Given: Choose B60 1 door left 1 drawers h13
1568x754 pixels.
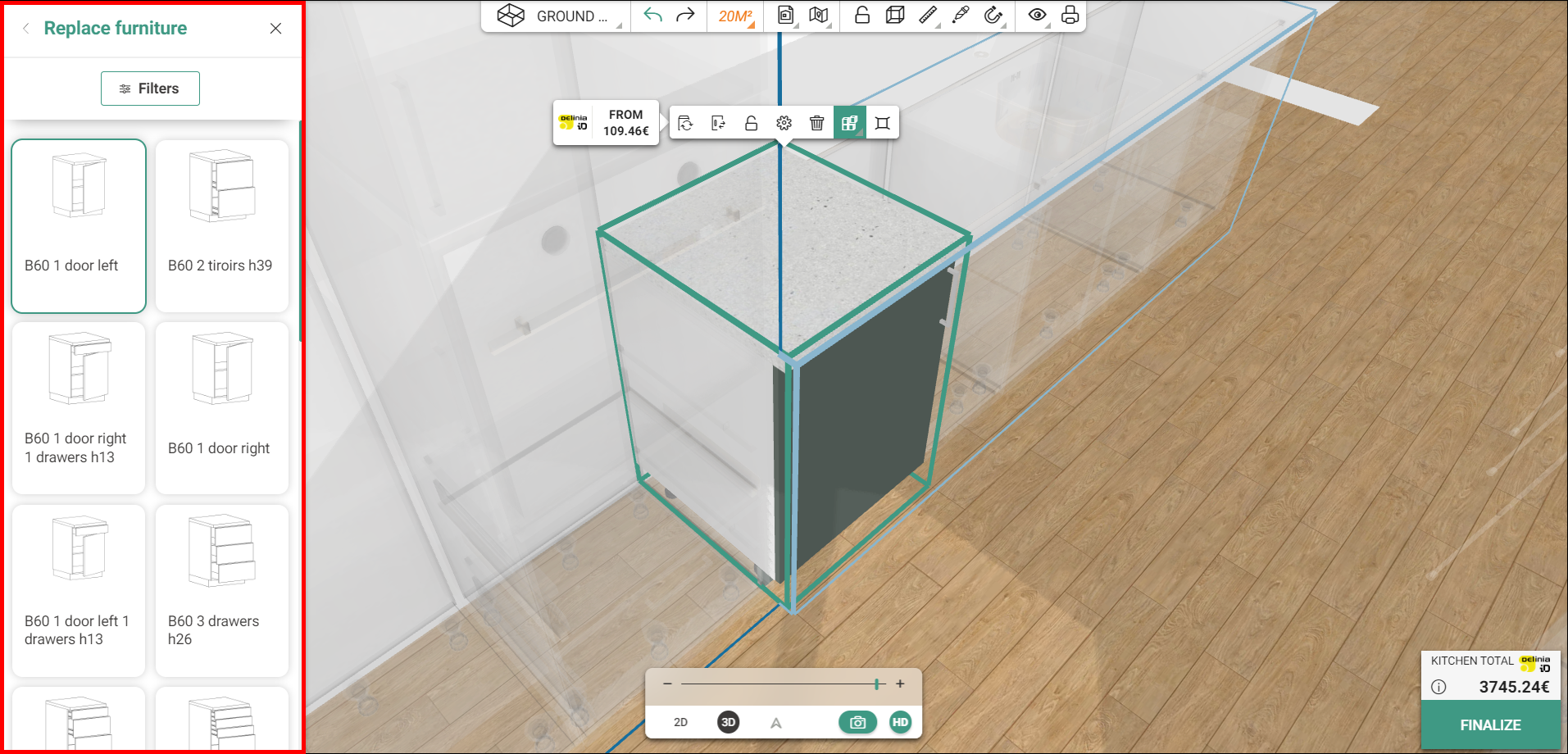Looking at the screenshot, I should click(79, 591).
